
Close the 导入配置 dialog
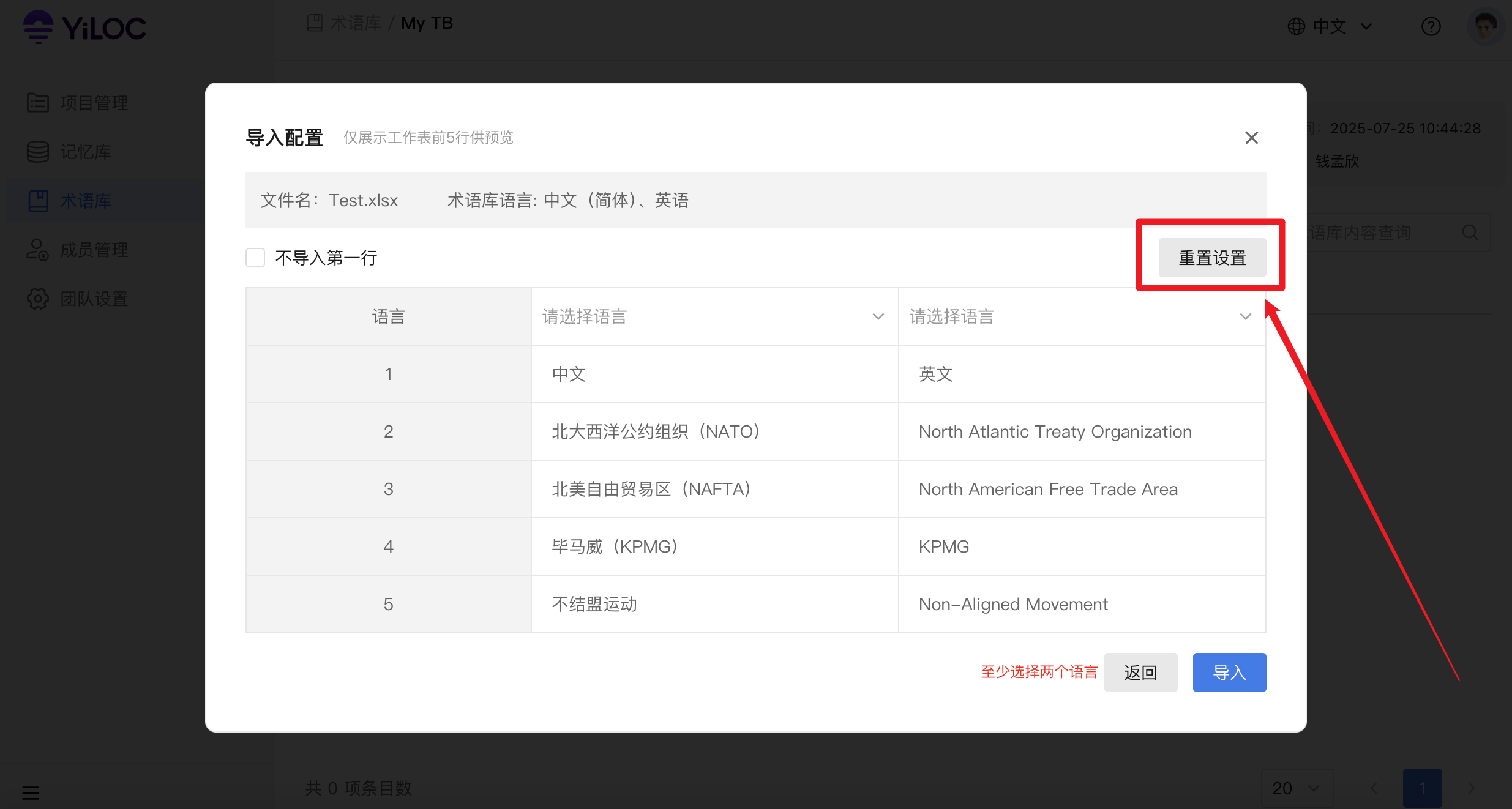(1252, 138)
